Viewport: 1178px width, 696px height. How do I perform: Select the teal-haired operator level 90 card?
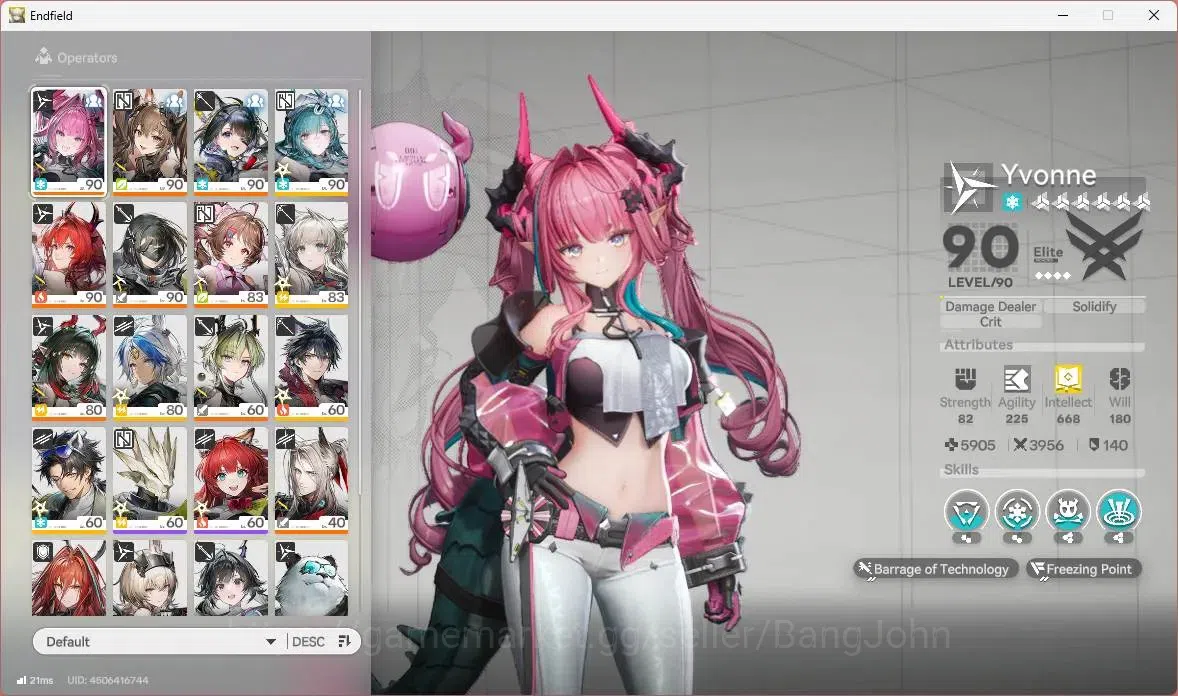[311, 142]
